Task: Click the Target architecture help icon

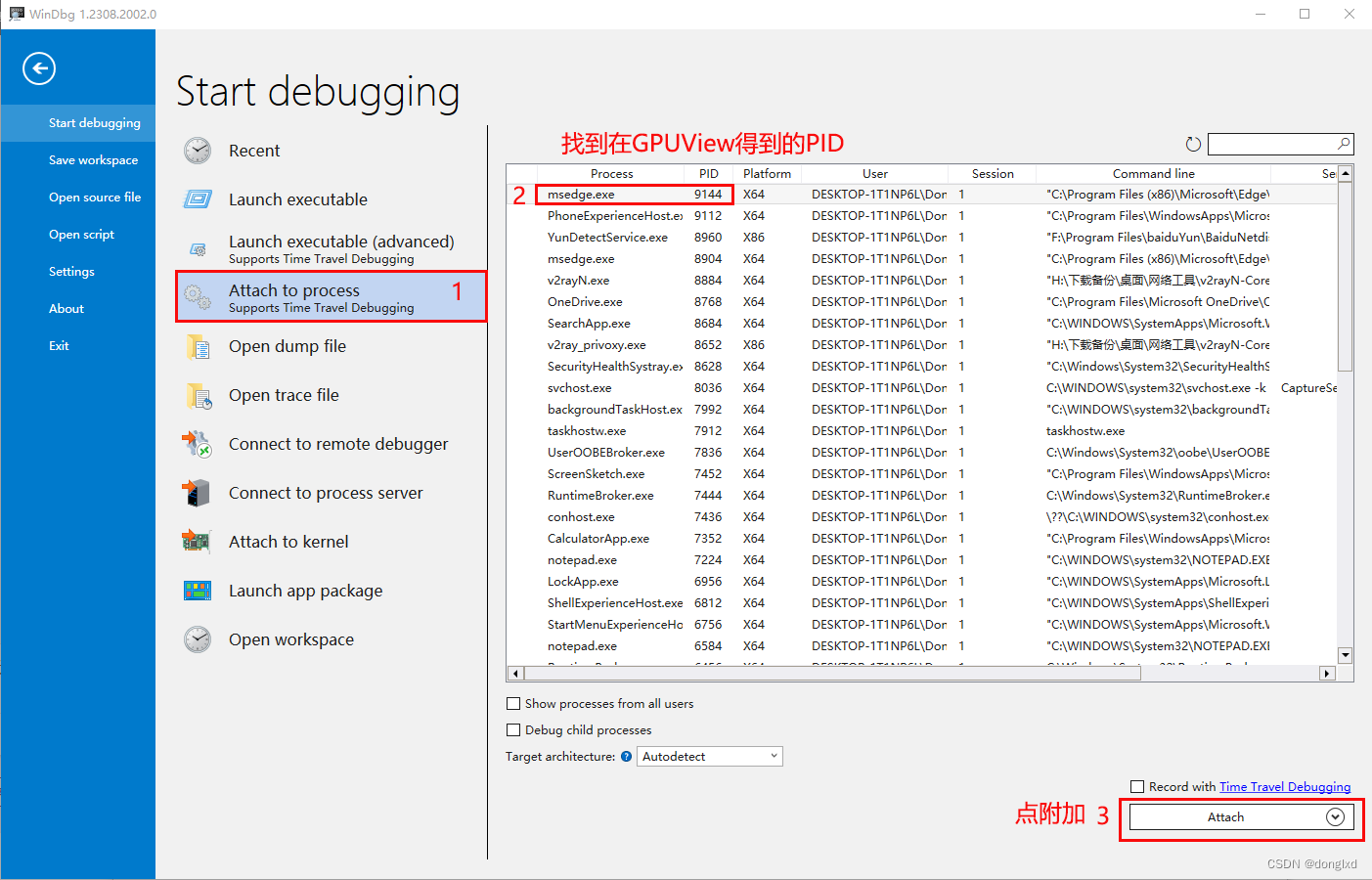Action: (x=626, y=757)
